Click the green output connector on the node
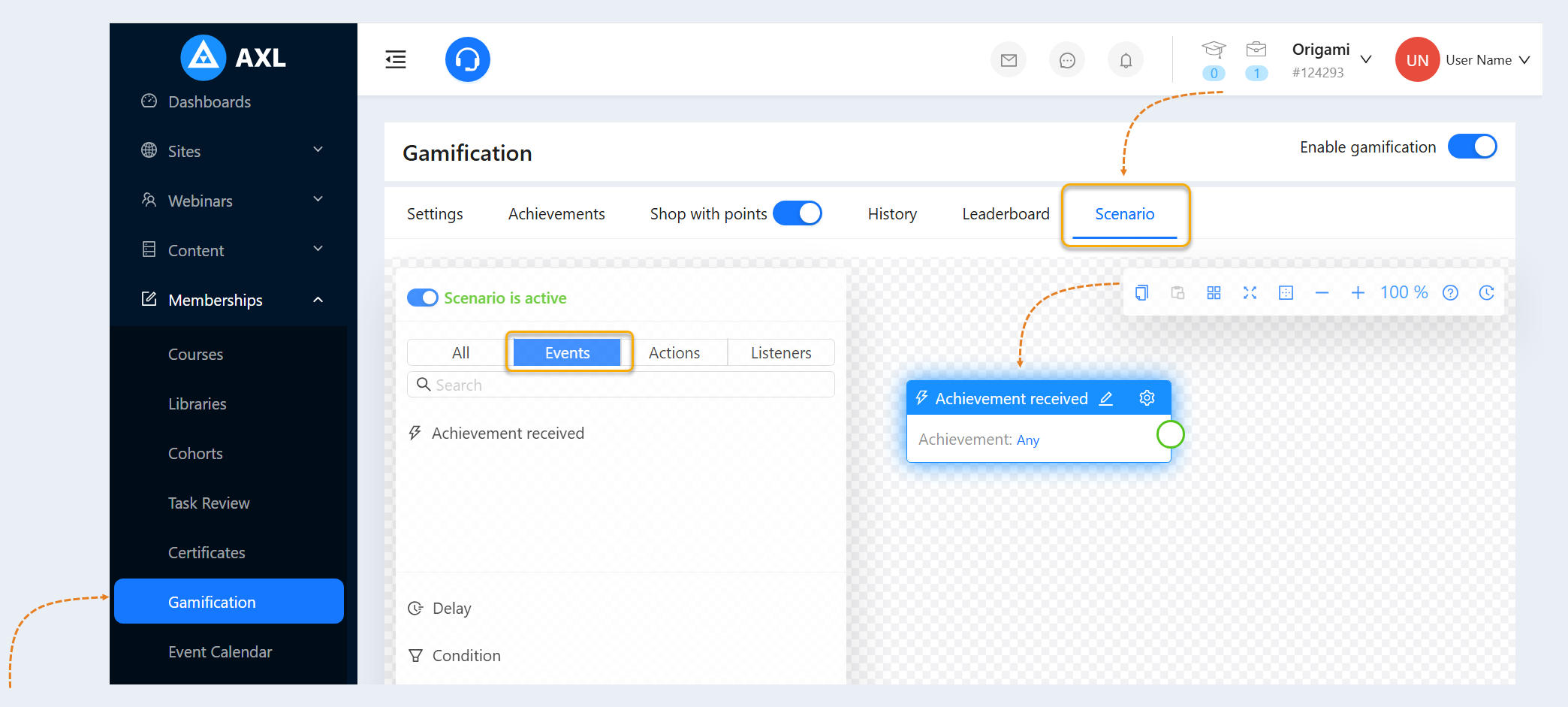The width and height of the screenshot is (1568, 707). pos(1170,434)
